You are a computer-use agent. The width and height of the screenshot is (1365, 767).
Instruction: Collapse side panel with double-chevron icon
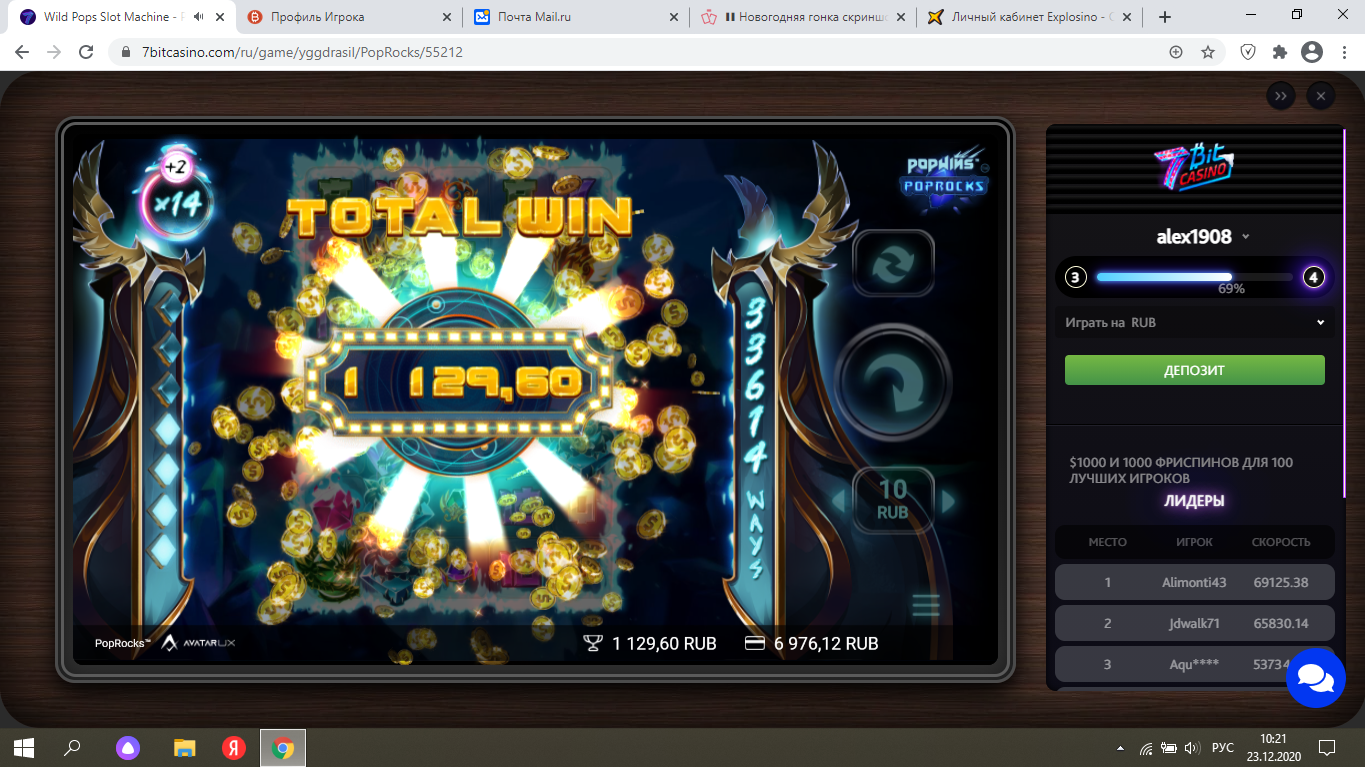click(1281, 96)
